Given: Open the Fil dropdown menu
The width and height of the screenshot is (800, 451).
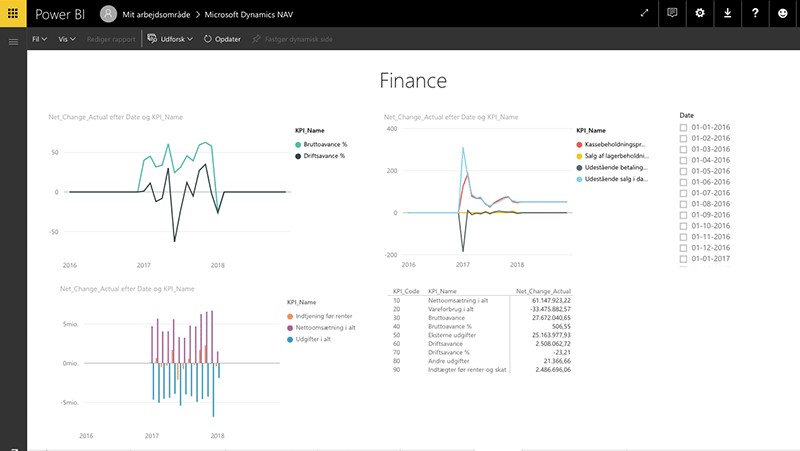Looking at the screenshot, I should coord(40,39).
